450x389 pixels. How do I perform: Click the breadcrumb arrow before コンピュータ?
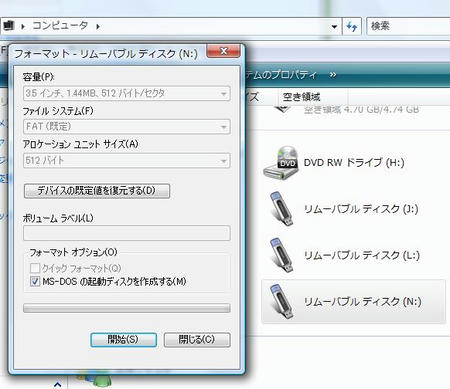pyautogui.click(x=23, y=26)
